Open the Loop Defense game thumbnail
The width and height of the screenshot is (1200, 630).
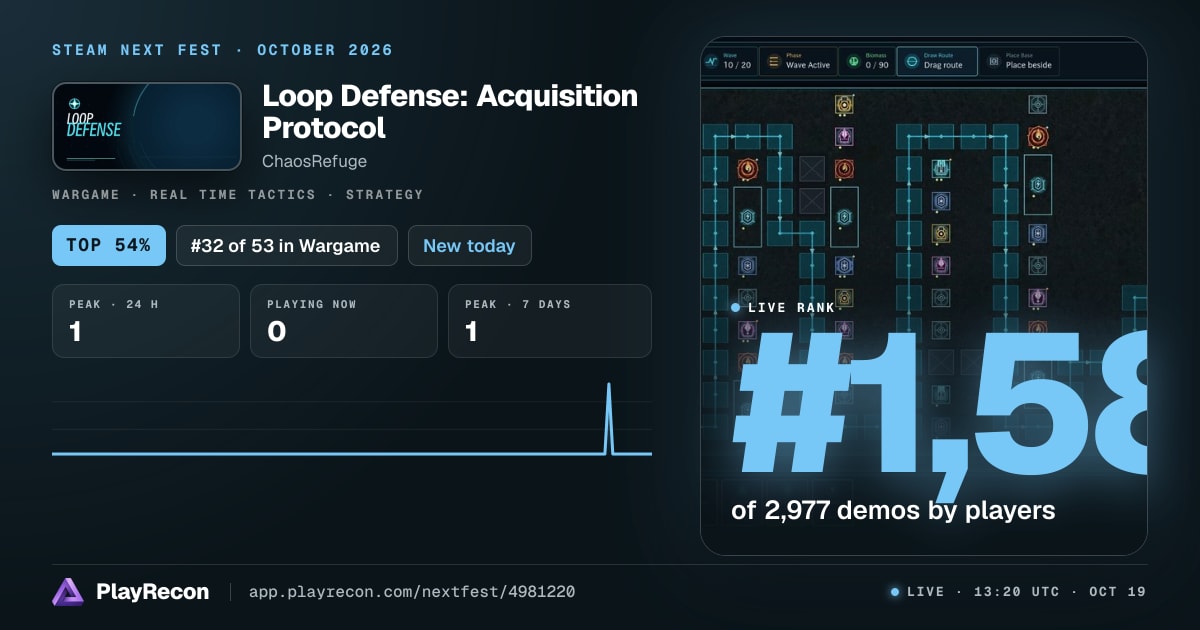(147, 126)
